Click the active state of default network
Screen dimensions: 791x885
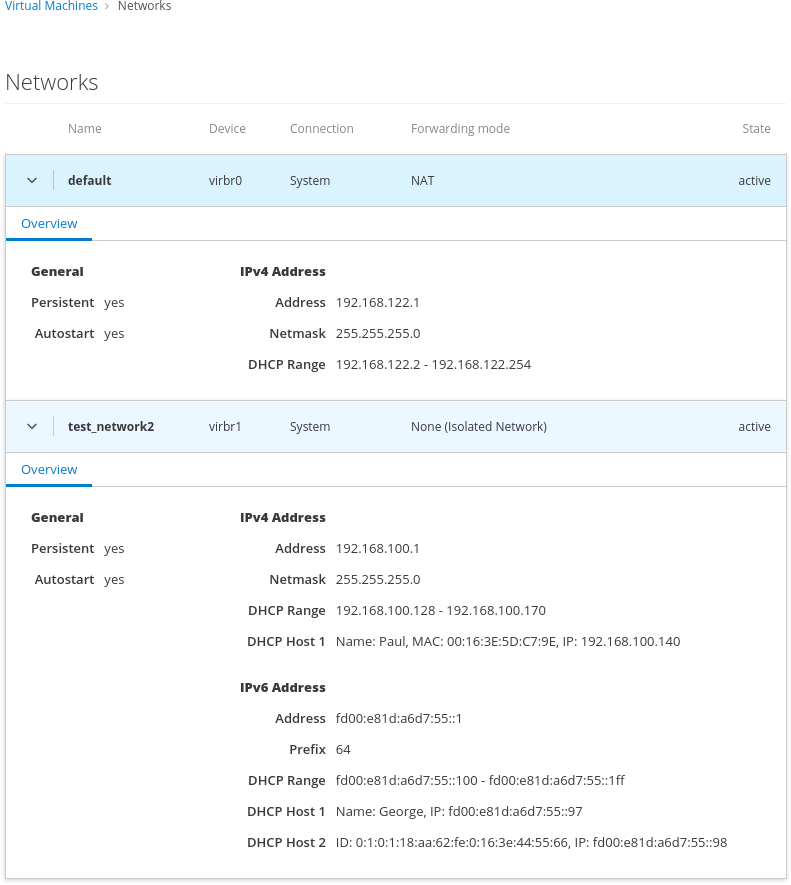coord(754,181)
